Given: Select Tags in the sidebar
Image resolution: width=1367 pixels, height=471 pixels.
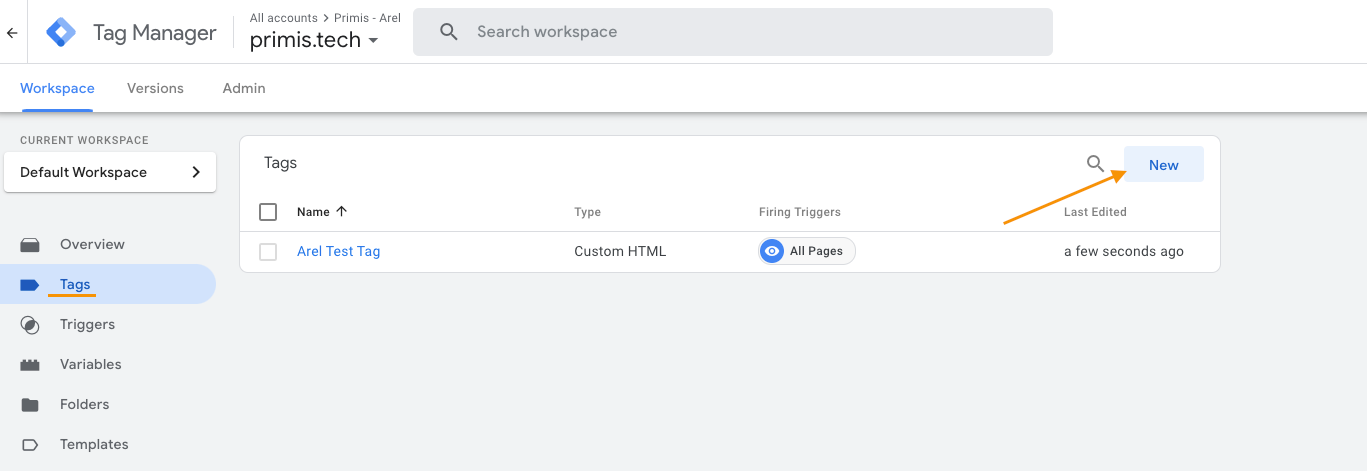Looking at the screenshot, I should [x=108, y=284].
